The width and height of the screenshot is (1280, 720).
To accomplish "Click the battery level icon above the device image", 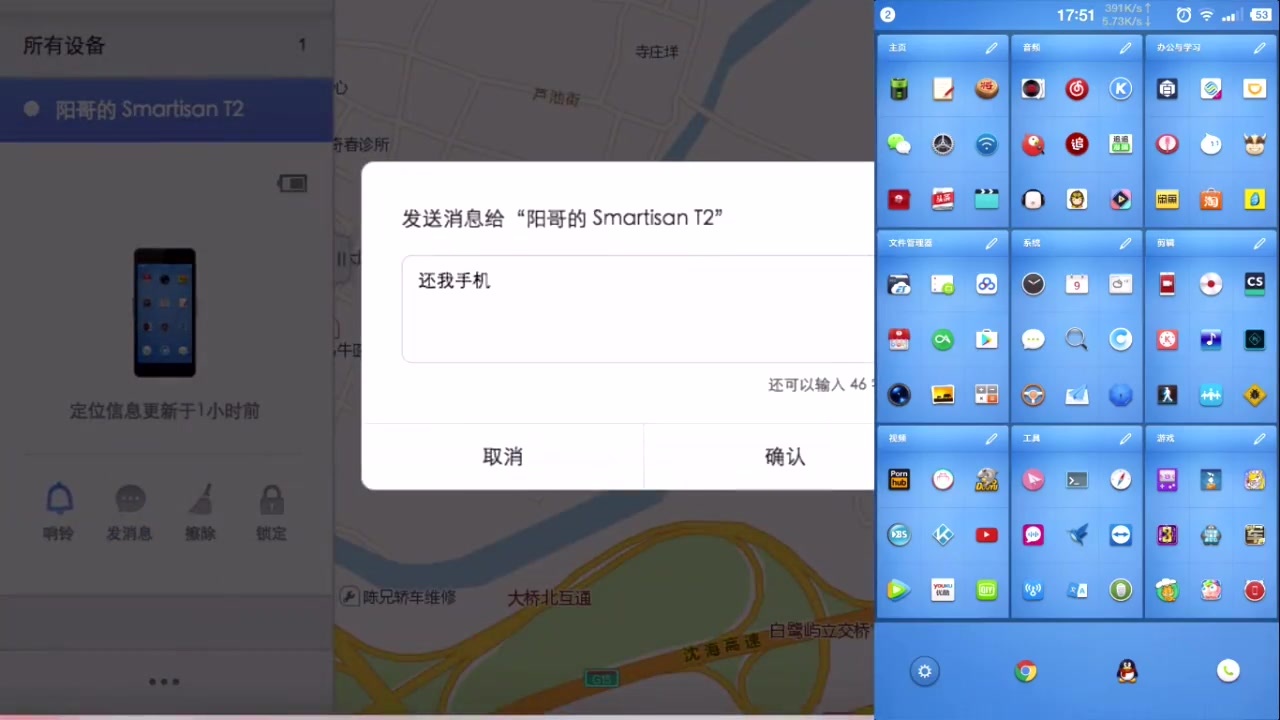I will click(292, 183).
